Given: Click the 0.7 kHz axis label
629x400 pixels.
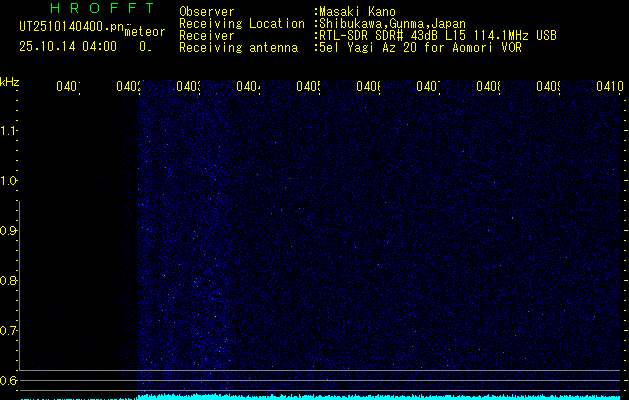Looking at the screenshot, I should coord(8,331).
